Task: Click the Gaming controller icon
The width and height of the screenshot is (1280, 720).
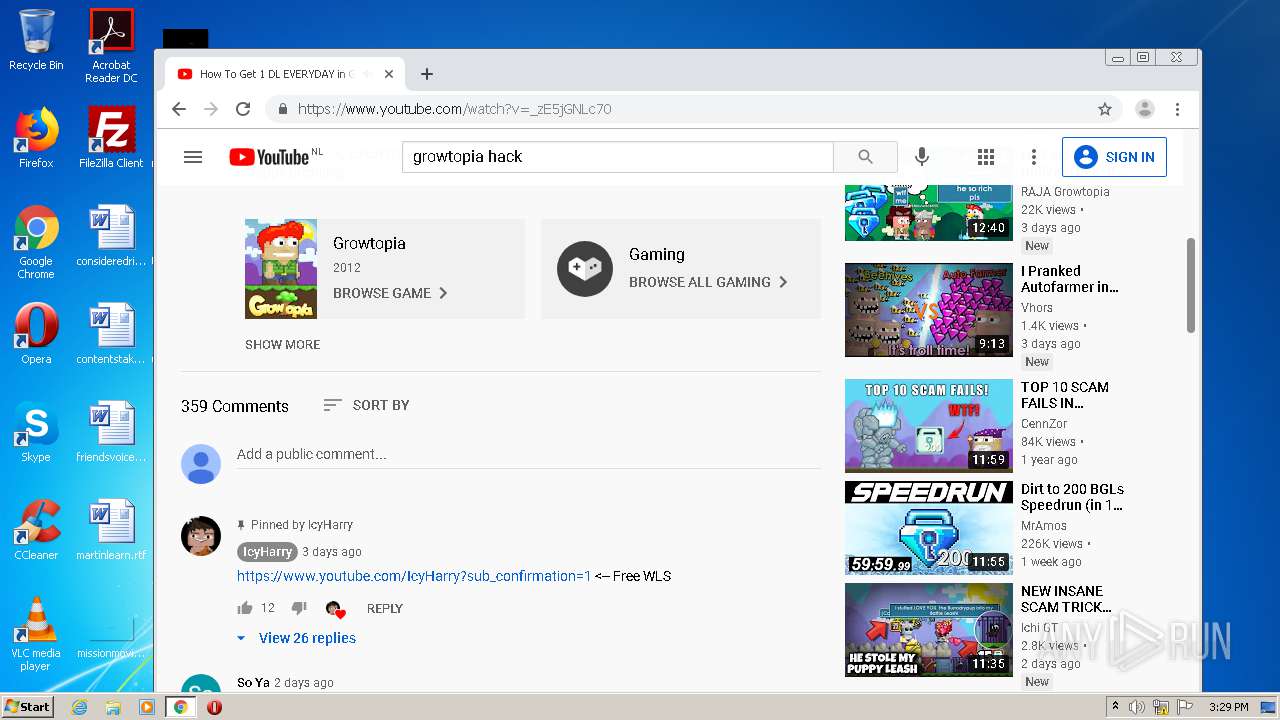Action: coord(585,269)
